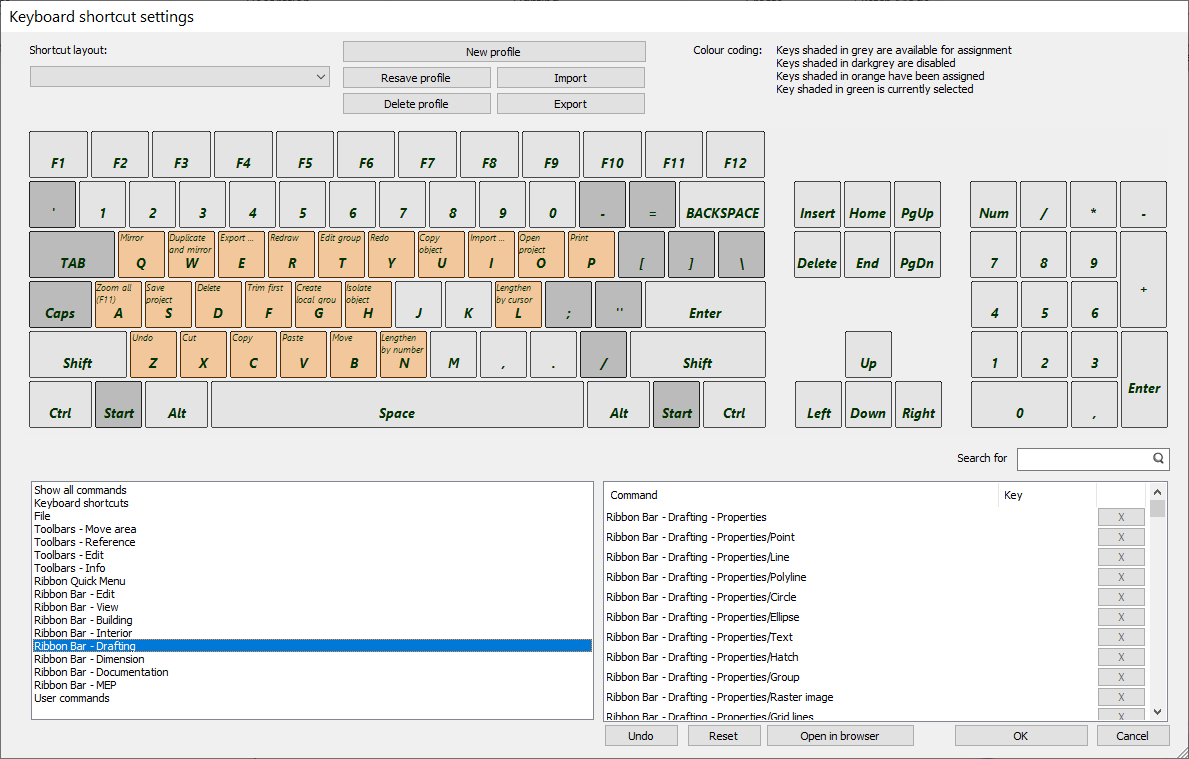Select the unassigned J key

[419, 304]
